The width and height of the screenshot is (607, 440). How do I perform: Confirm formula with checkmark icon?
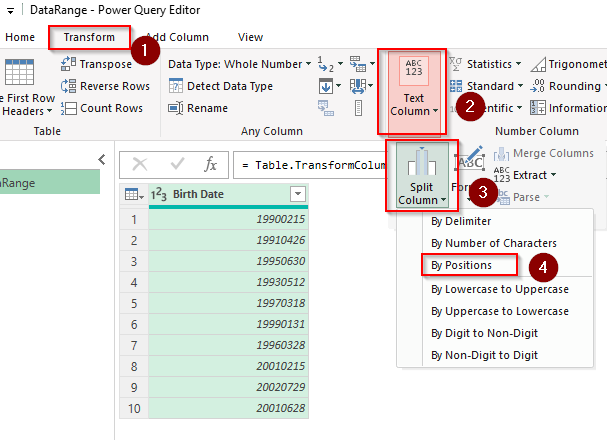tap(177, 164)
